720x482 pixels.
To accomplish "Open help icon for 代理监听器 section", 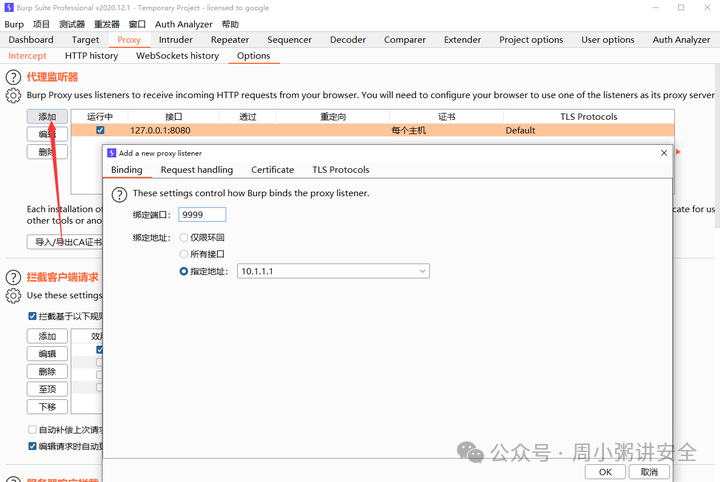I will pyautogui.click(x=13, y=77).
